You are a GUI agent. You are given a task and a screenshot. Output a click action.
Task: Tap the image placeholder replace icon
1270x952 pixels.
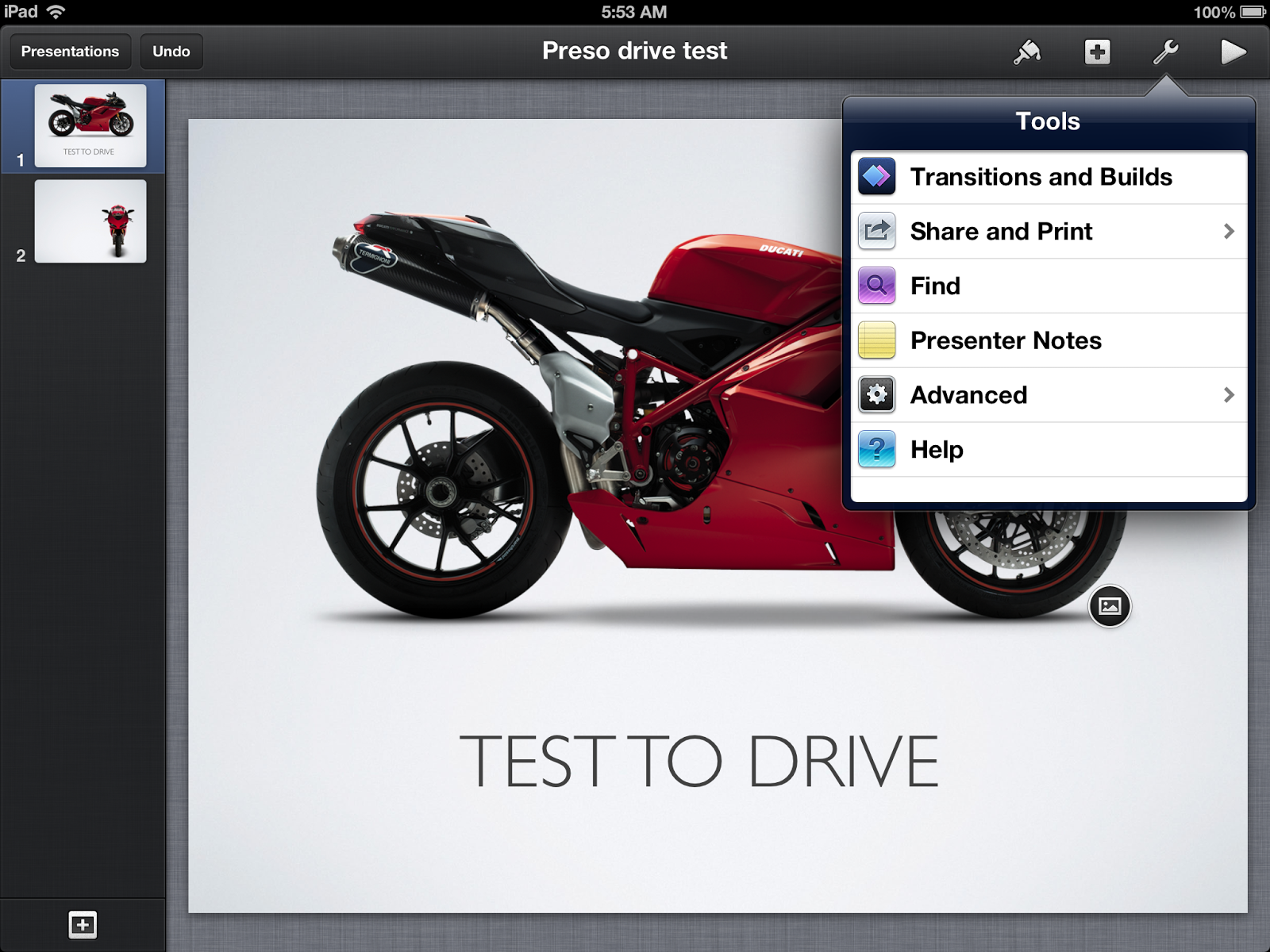point(1110,606)
